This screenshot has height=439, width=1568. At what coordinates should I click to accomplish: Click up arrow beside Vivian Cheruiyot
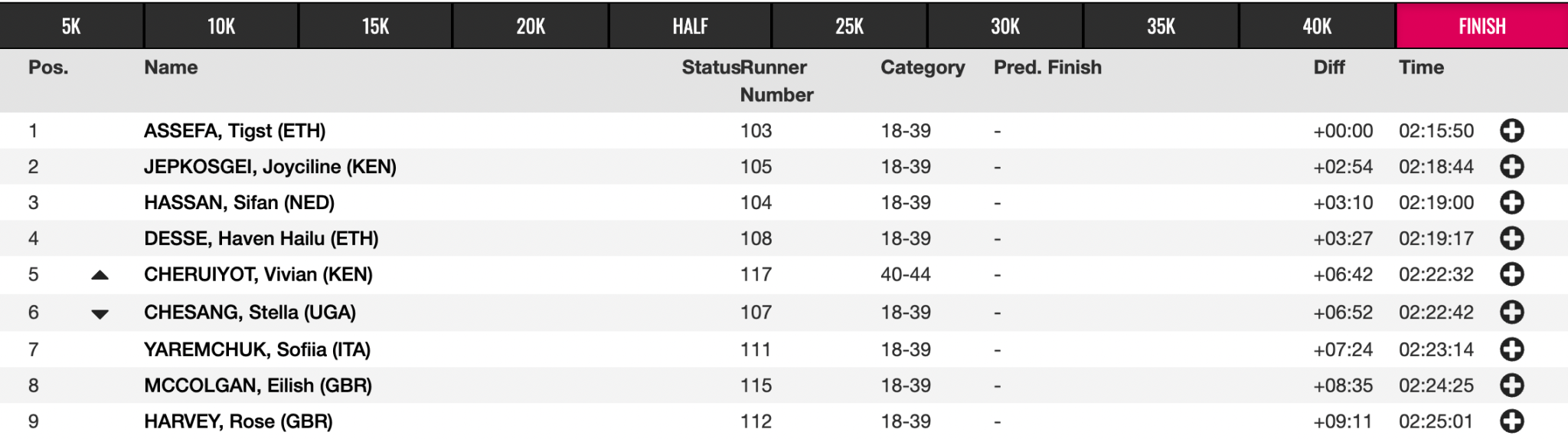[x=100, y=275]
